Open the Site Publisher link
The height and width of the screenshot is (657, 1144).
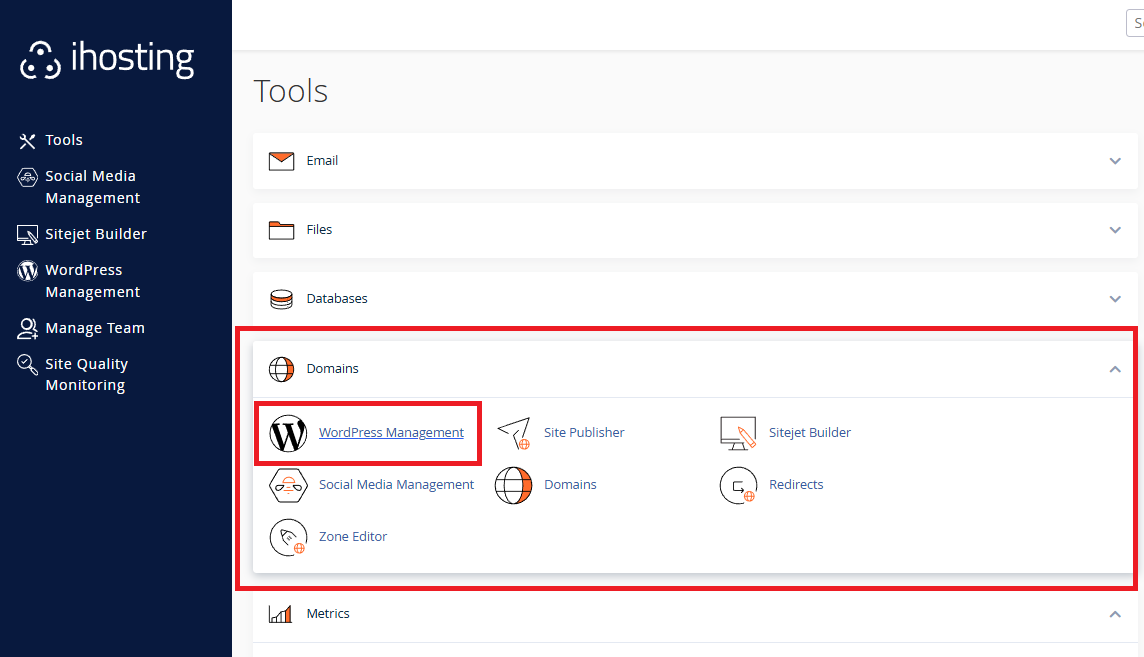click(584, 432)
